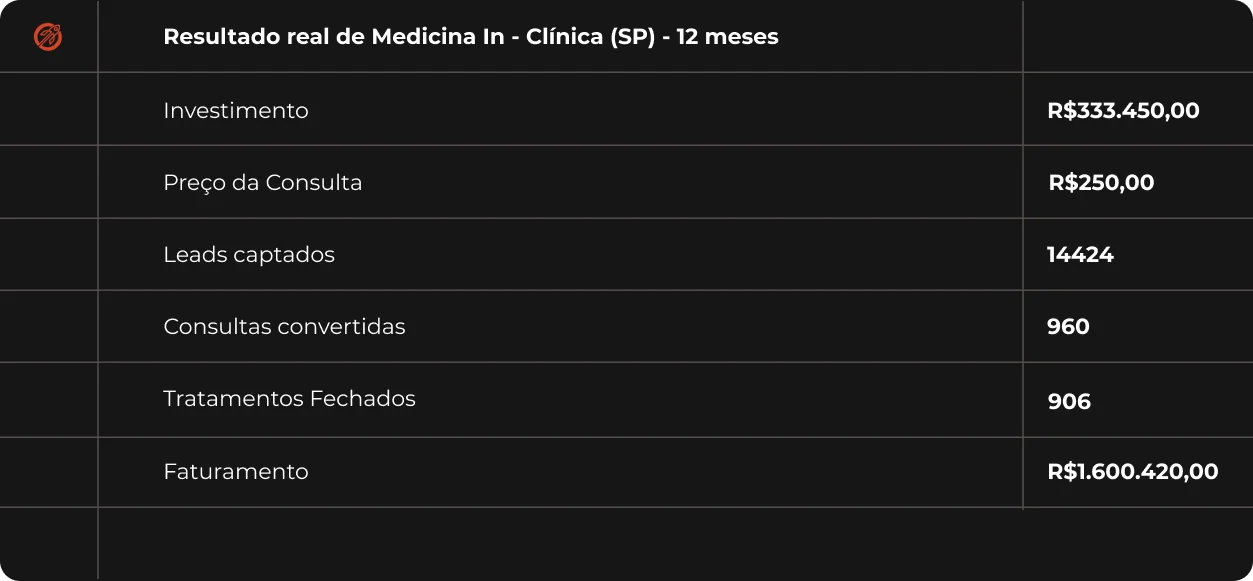Image resolution: width=1253 pixels, height=581 pixels.
Task: Click empty left cell beside Tratamentos Fechados
Action: tap(48, 399)
